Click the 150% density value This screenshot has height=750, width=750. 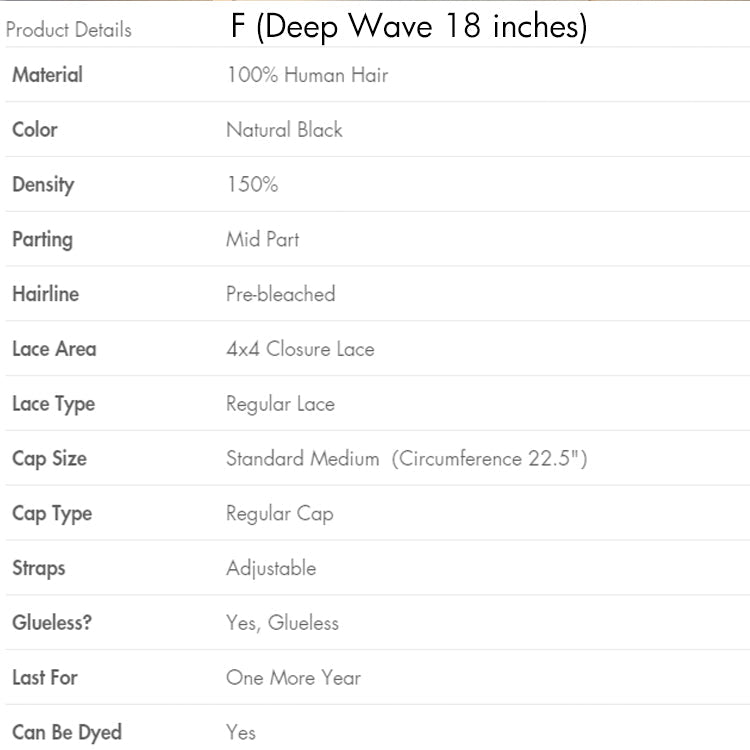click(x=252, y=185)
